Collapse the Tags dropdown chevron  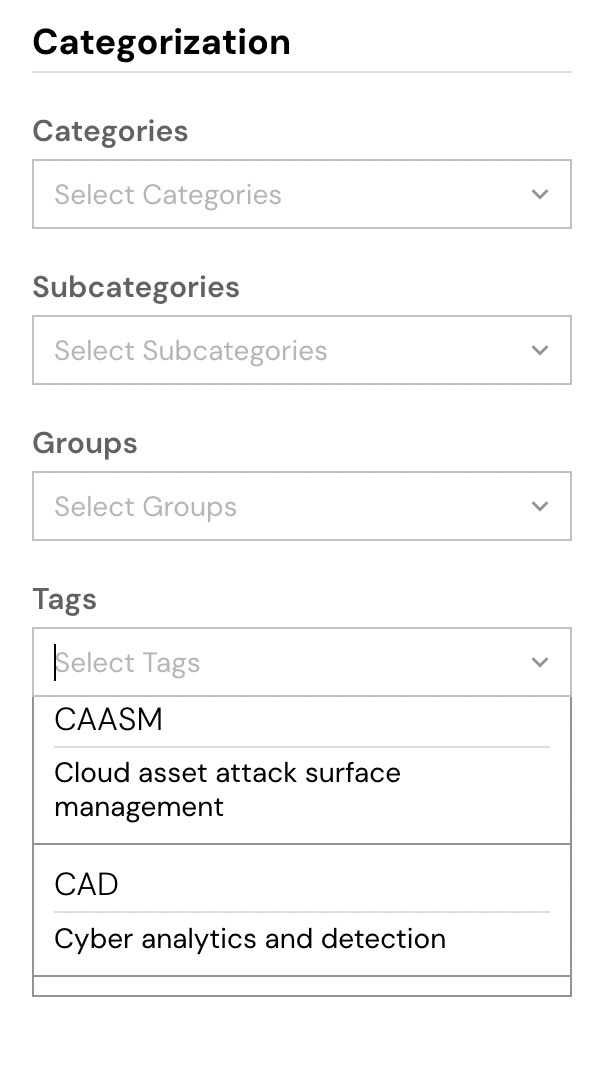pos(540,662)
